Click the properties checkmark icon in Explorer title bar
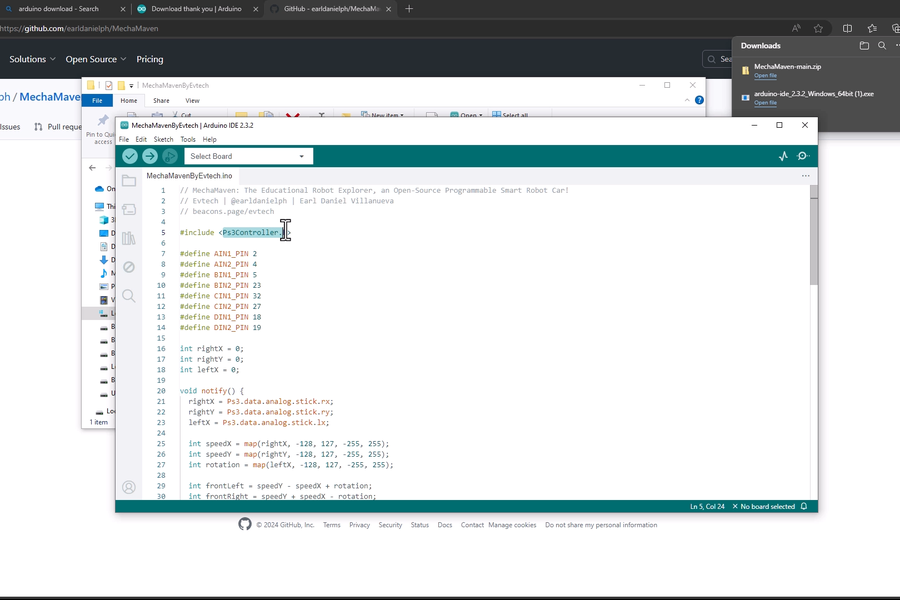The image size is (900, 600). [x=108, y=86]
